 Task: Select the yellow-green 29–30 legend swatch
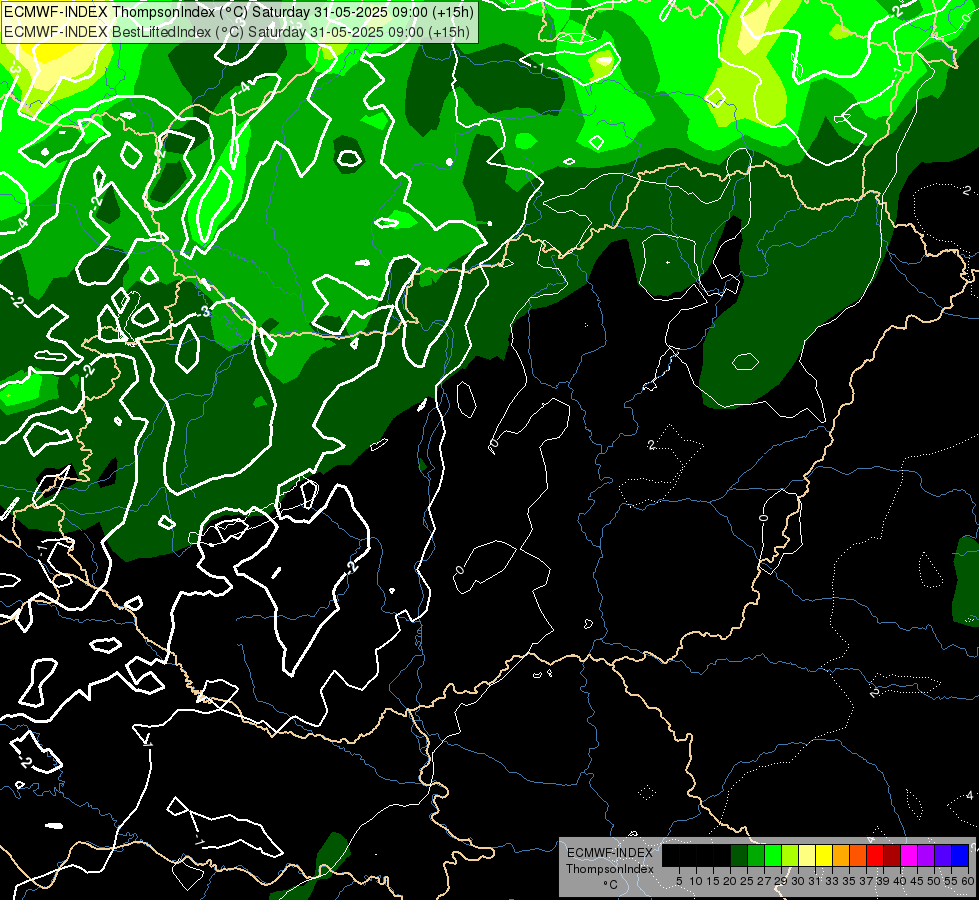[790, 855]
